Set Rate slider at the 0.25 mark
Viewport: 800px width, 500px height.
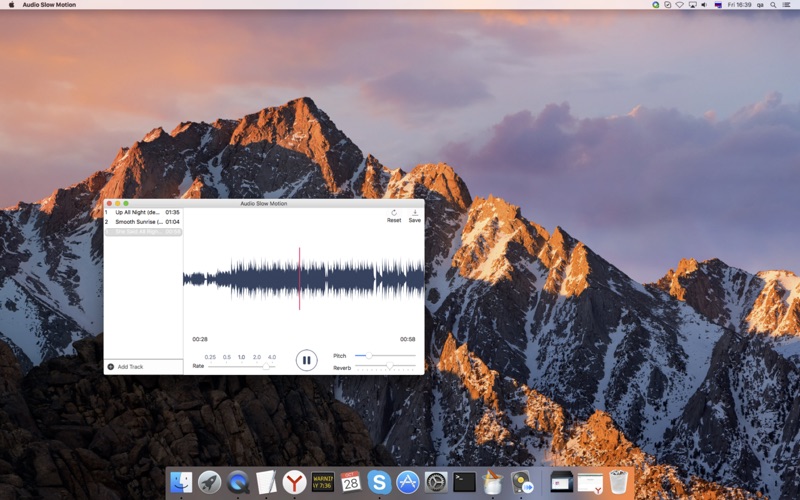tap(210, 366)
